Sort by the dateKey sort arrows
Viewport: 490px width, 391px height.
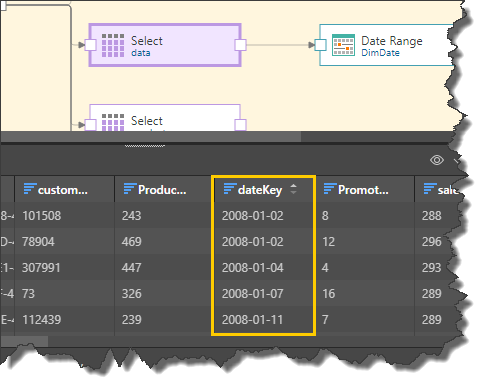point(293,189)
